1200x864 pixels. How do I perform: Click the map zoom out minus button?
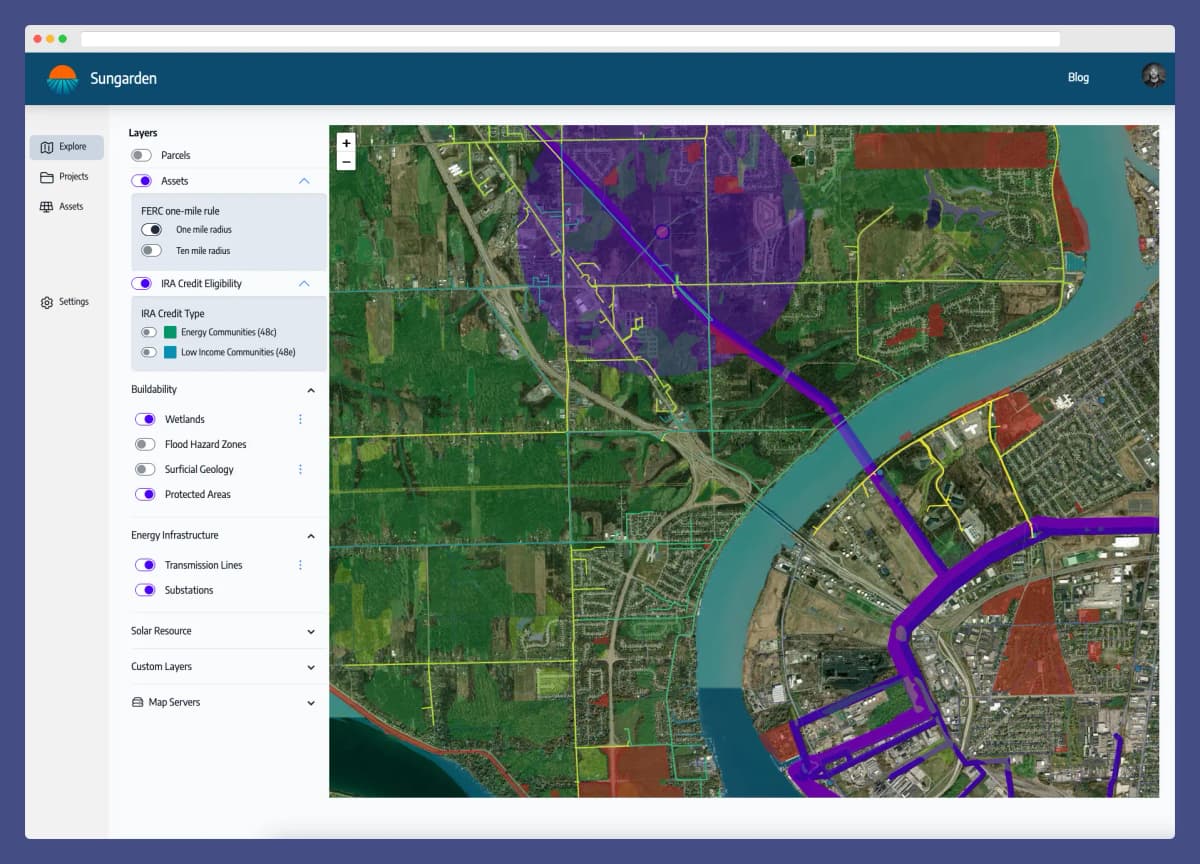coord(346,161)
